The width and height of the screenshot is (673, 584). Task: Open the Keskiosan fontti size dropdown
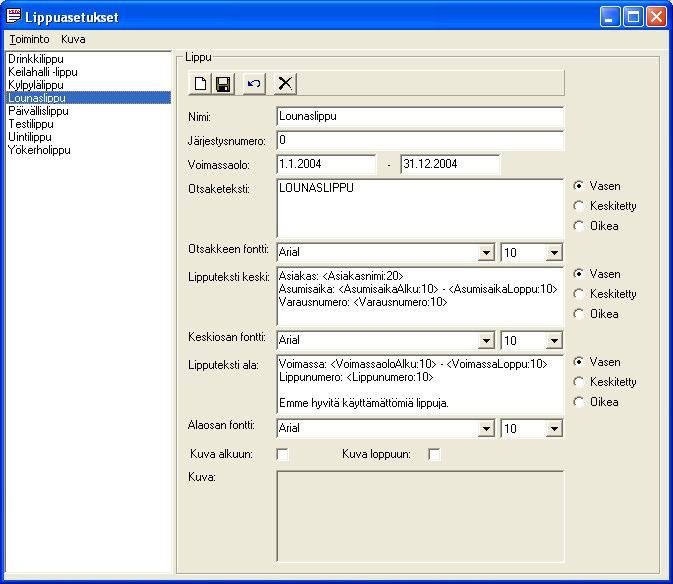pos(554,341)
